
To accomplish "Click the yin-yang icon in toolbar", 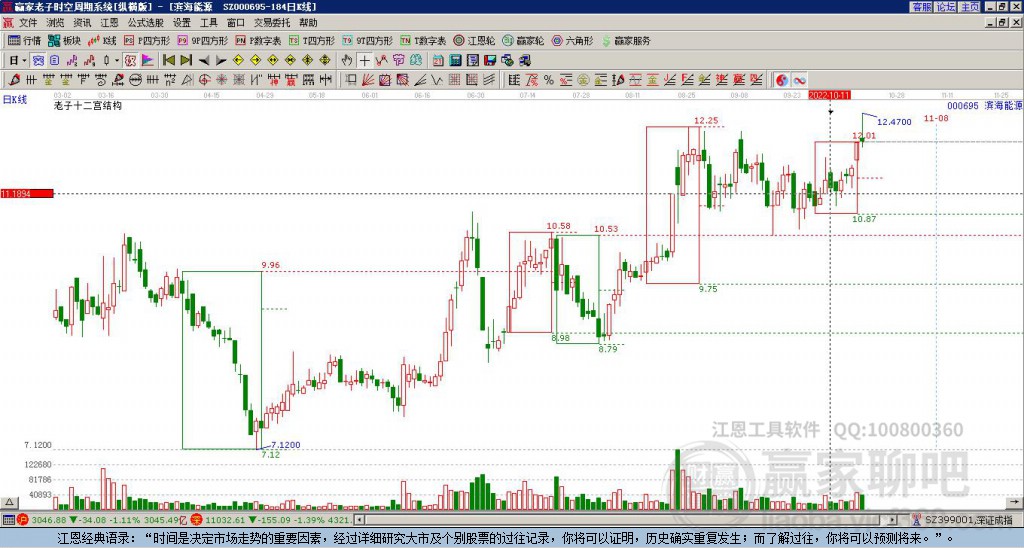I will 781,80.
